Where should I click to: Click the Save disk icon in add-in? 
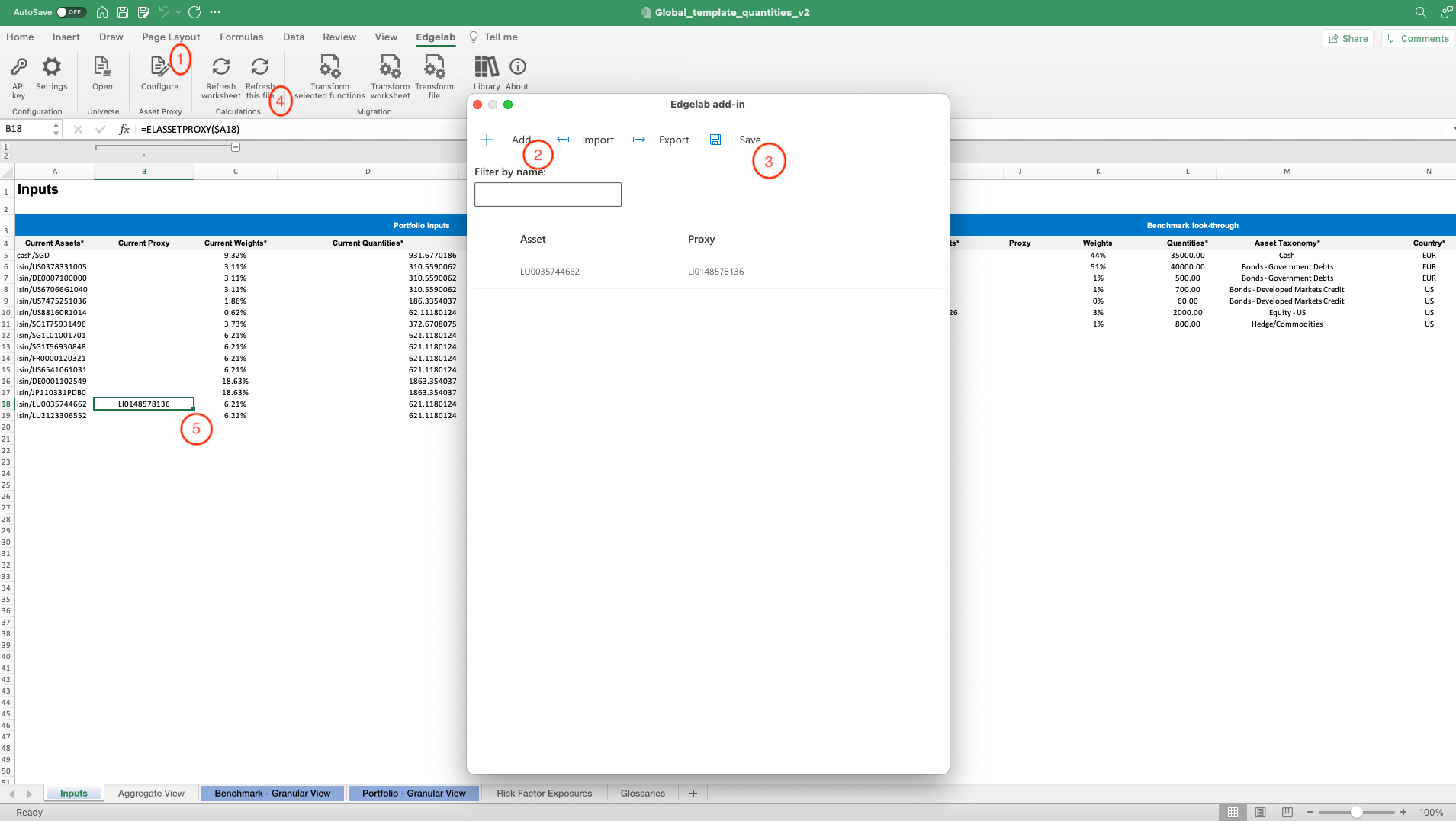point(715,140)
